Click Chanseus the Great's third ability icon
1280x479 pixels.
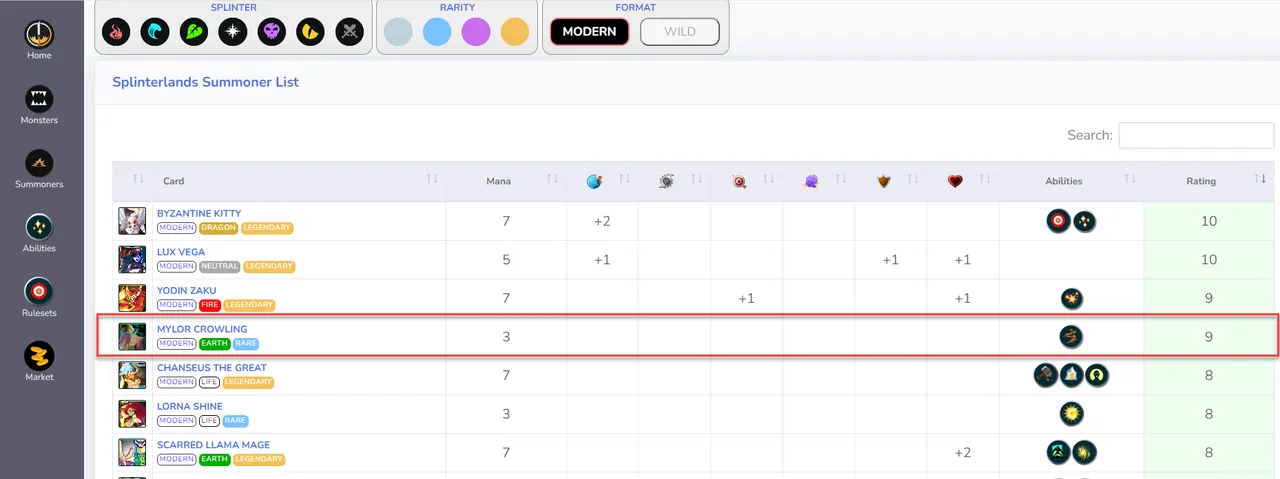coord(1097,376)
